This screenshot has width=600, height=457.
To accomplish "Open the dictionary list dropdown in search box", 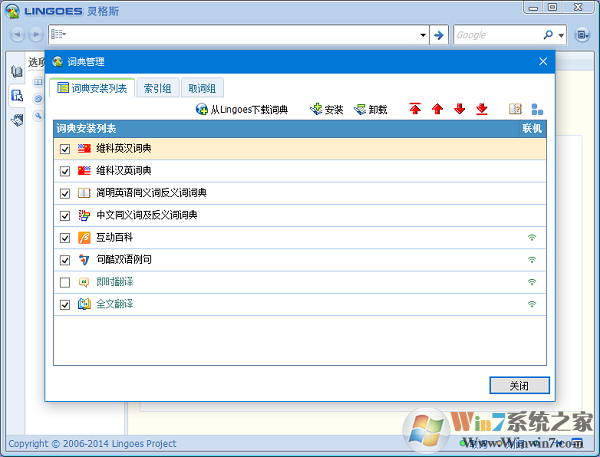I will coord(58,34).
